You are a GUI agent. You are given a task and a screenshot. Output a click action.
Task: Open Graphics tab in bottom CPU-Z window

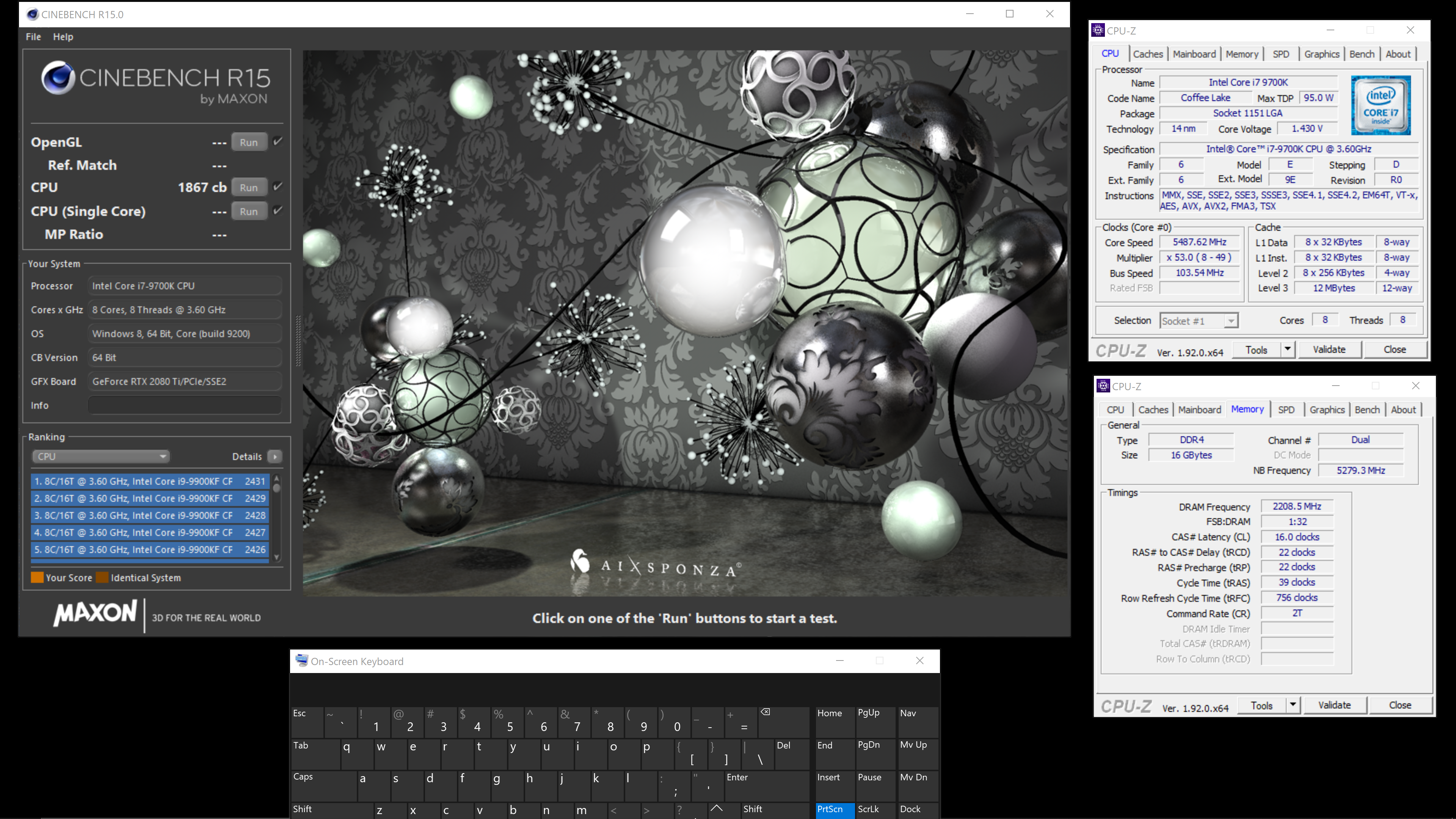coord(1327,410)
